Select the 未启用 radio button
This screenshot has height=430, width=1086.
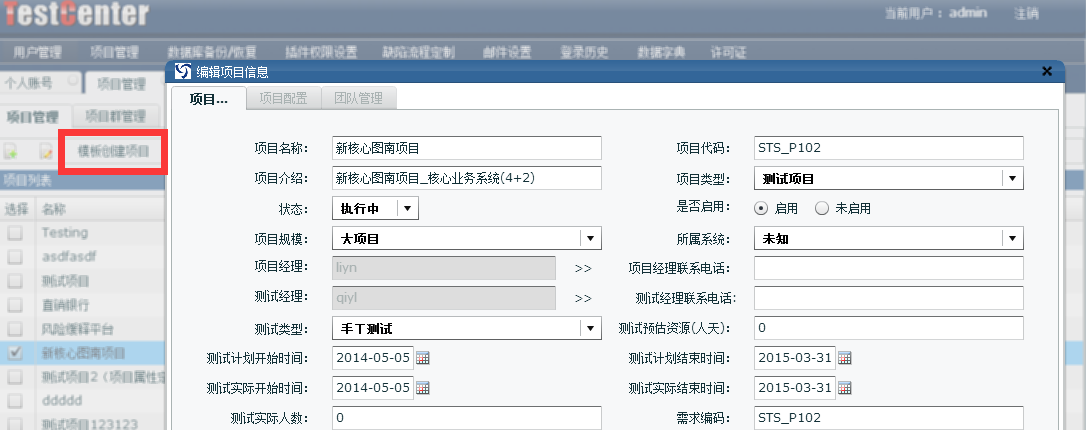[x=822, y=208]
